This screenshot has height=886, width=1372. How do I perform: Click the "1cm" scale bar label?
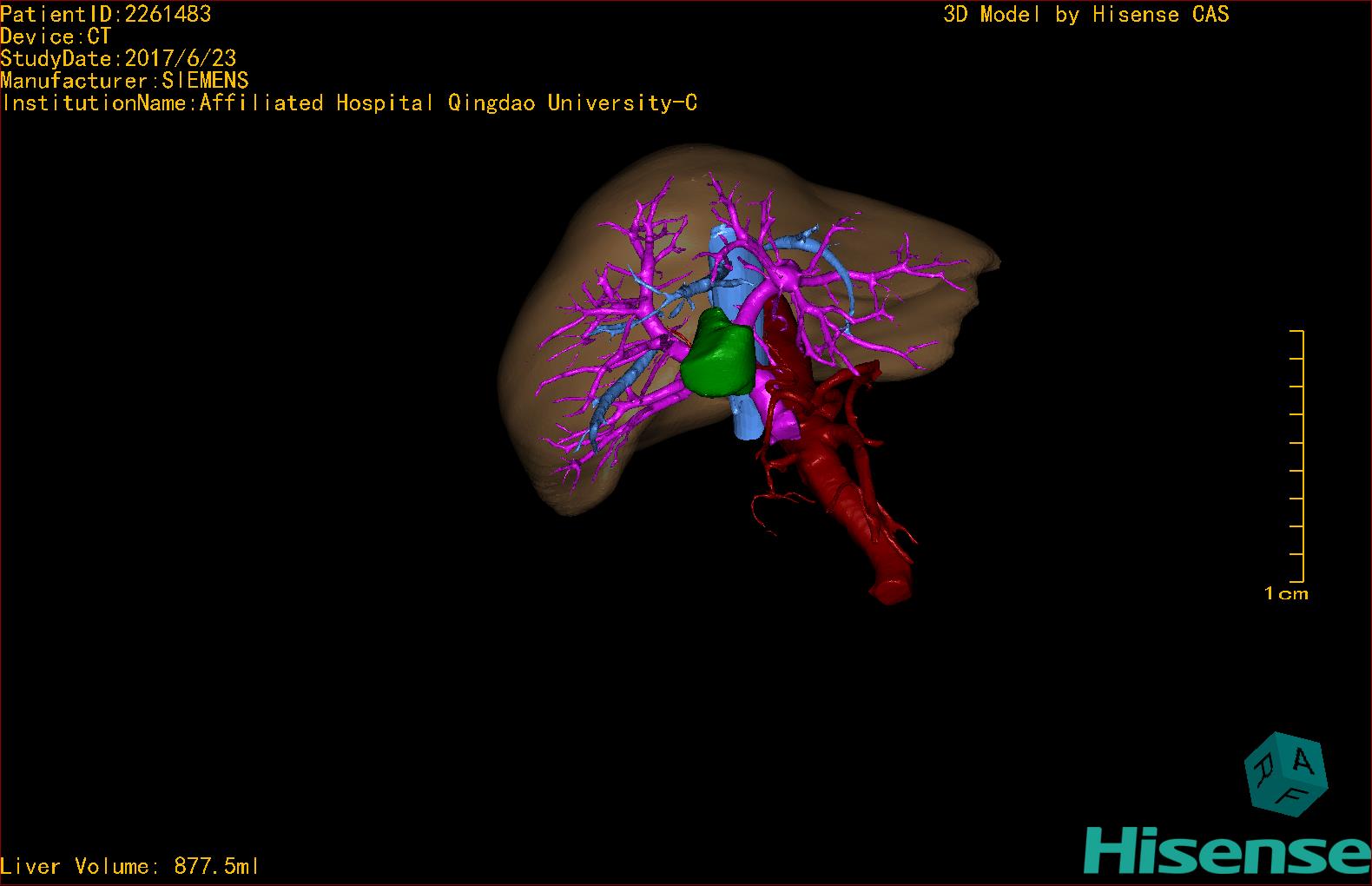click(x=1286, y=594)
